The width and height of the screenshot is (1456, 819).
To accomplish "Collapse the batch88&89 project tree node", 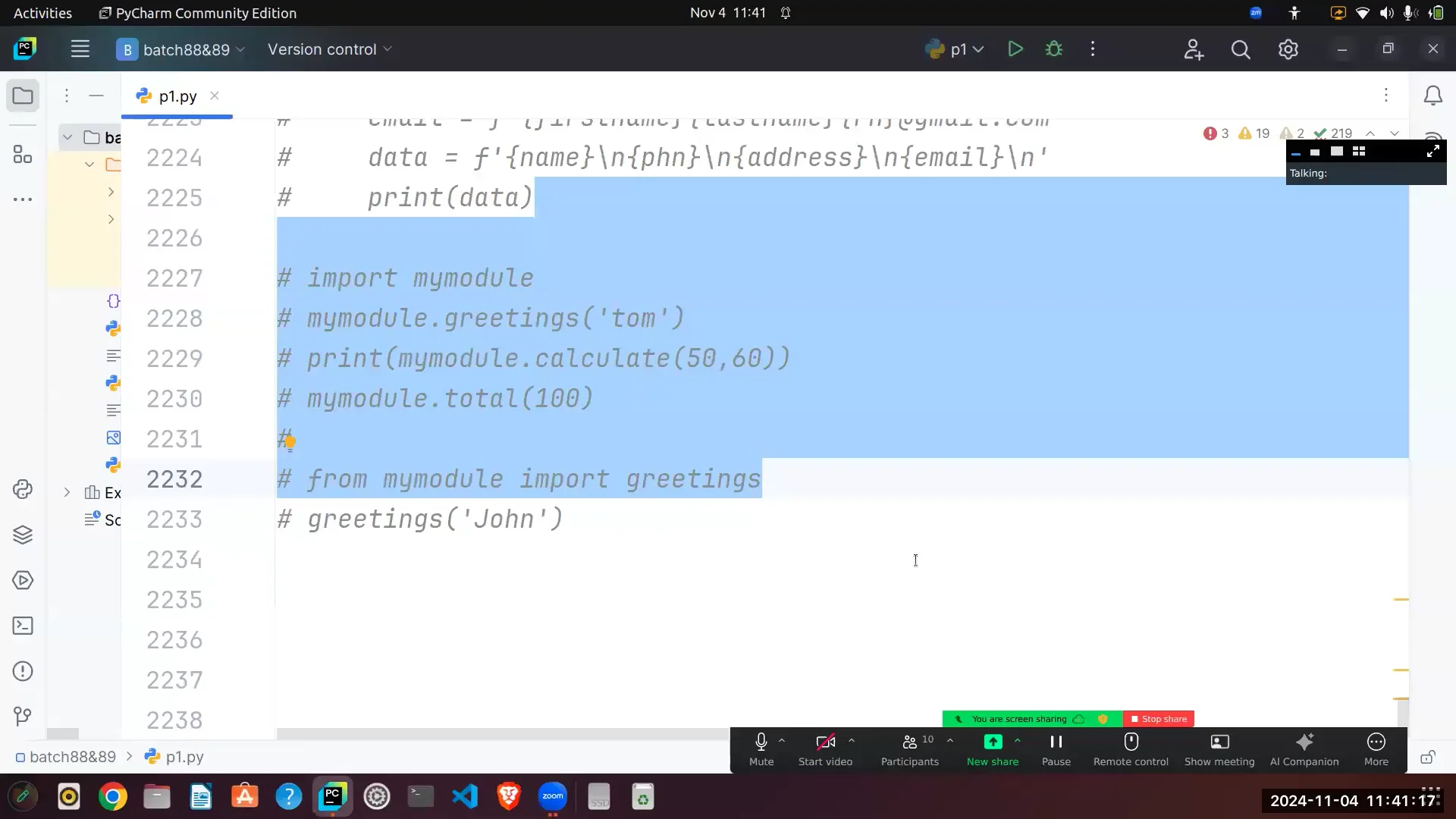I will click(67, 137).
